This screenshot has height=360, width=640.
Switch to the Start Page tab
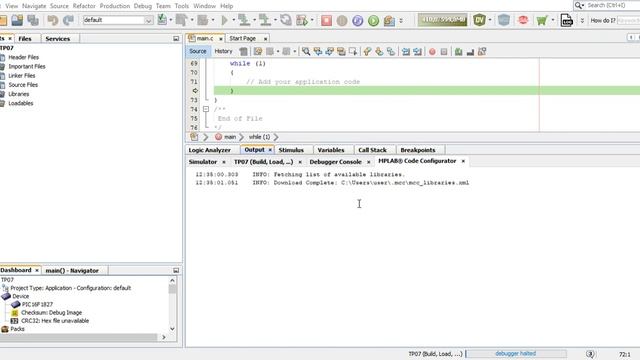pyautogui.click(x=242, y=38)
